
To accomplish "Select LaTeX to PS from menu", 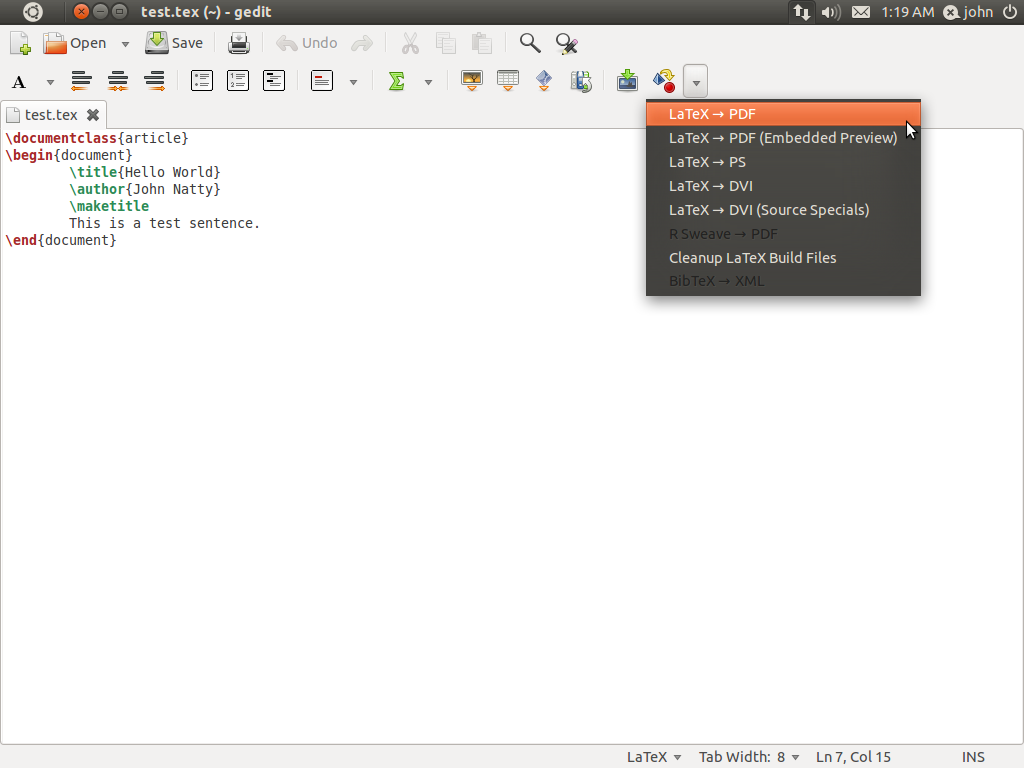I will (x=707, y=161).
